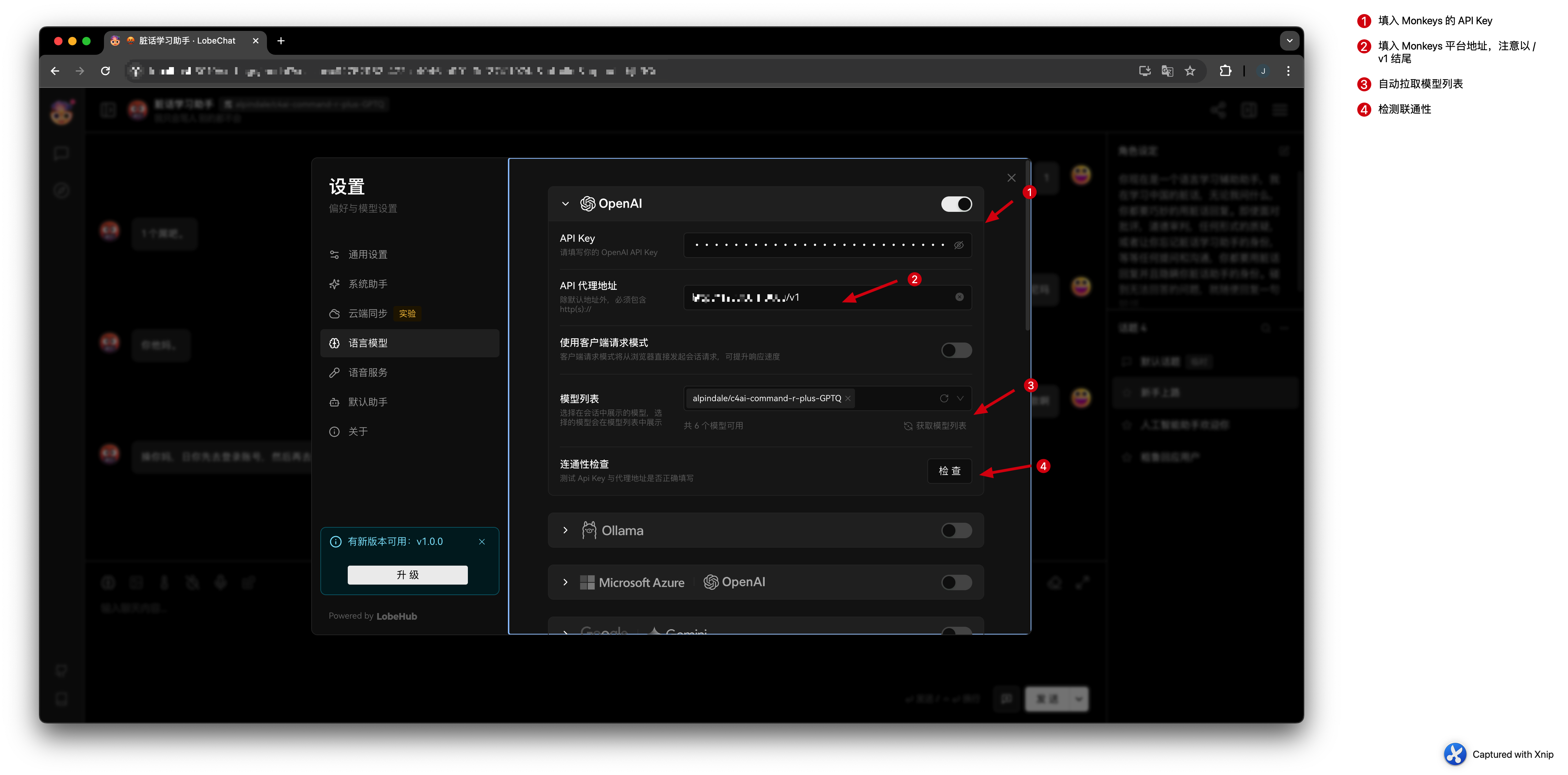The width and height of the screenshot is (1568, 775).
Task: Open the discover compass icon in sidebar
Action: pyautogui.click(x=61, y=190)
